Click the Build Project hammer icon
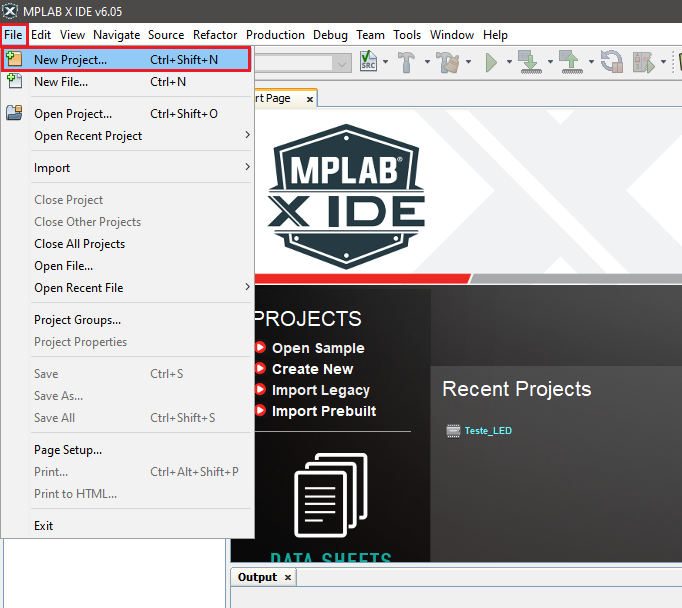 point(407,62)
